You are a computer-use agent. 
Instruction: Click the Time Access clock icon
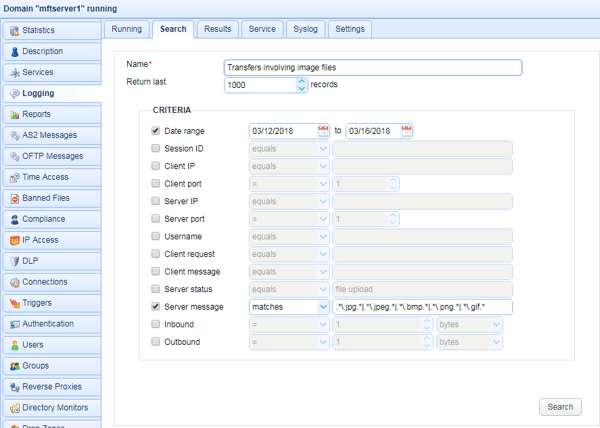click(15, 177)
